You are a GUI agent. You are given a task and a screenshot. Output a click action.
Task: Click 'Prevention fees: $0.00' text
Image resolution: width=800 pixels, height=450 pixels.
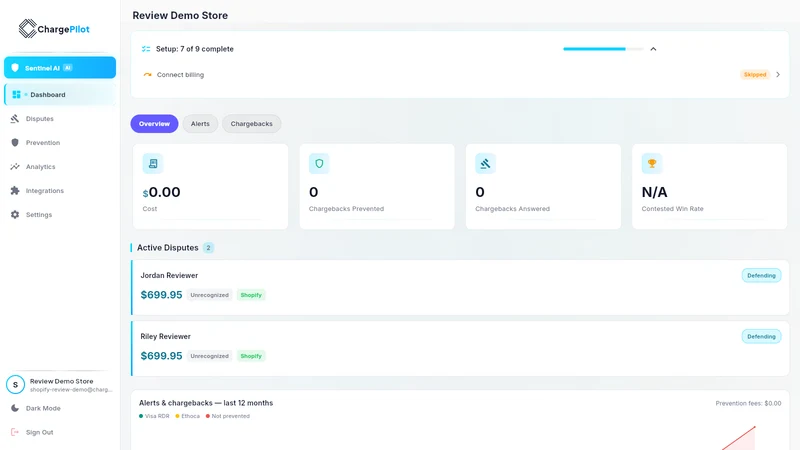(x=748, y=403)
